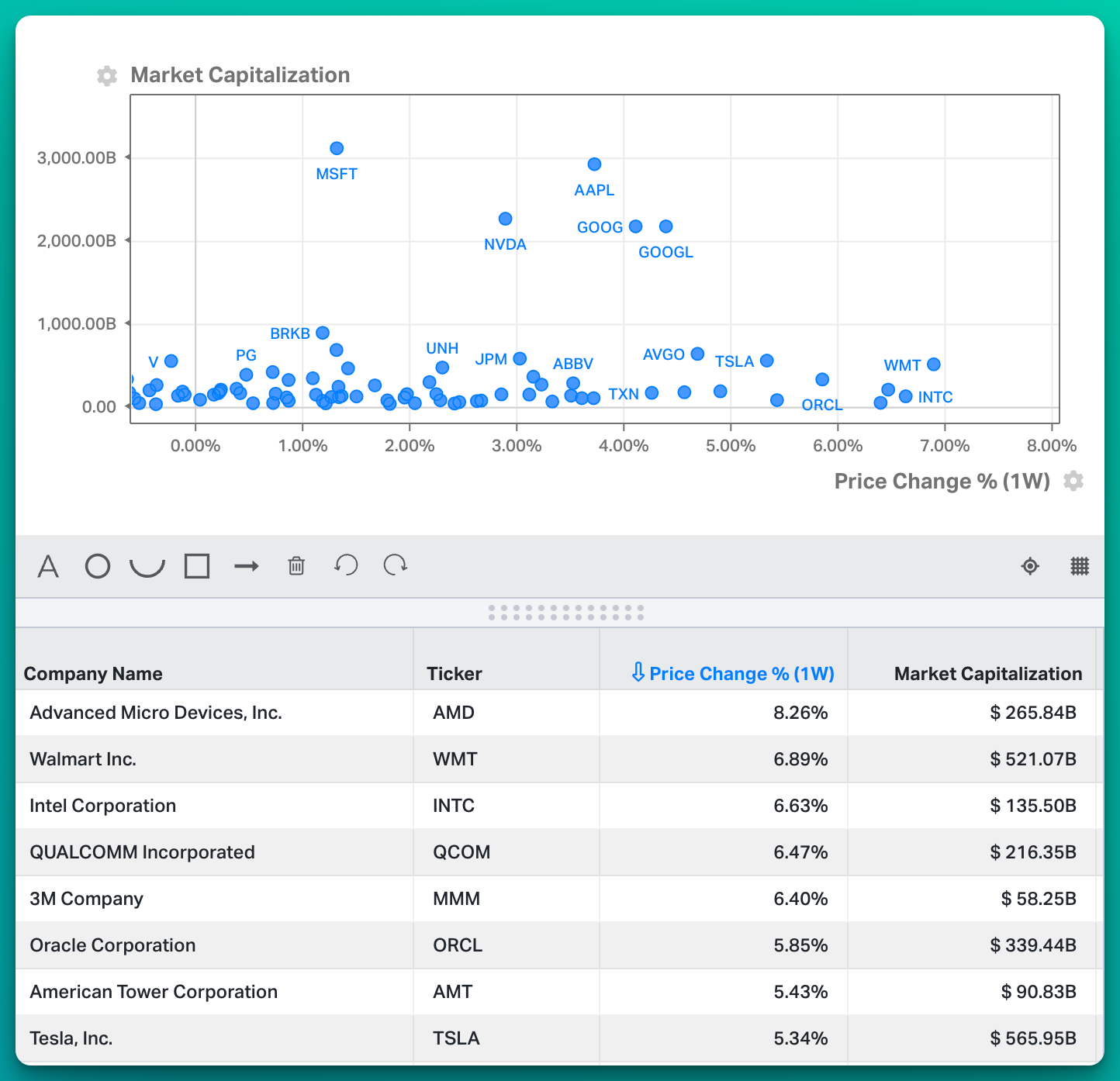This screenshot has width=1120, height=1081.
Task: Click the $ 135.50B market cap value
Action: (x=1033, y=806)
